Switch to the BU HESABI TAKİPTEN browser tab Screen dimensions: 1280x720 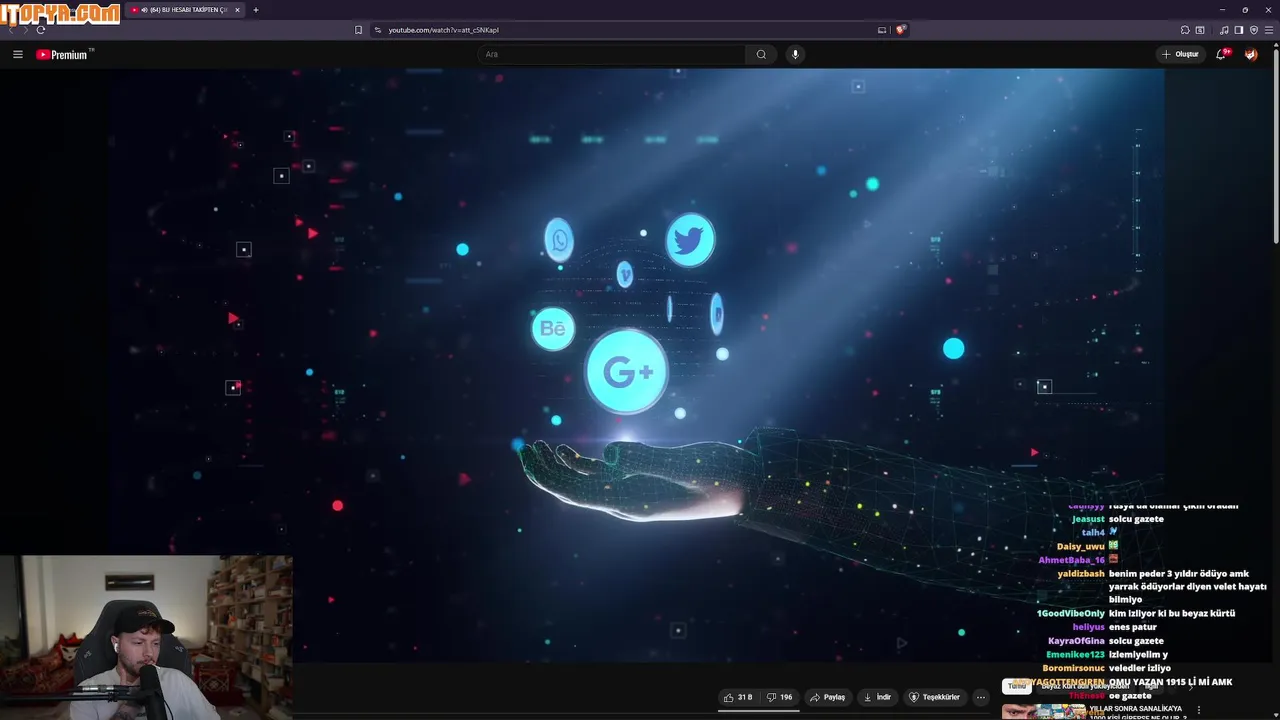(x=185, y=10)
